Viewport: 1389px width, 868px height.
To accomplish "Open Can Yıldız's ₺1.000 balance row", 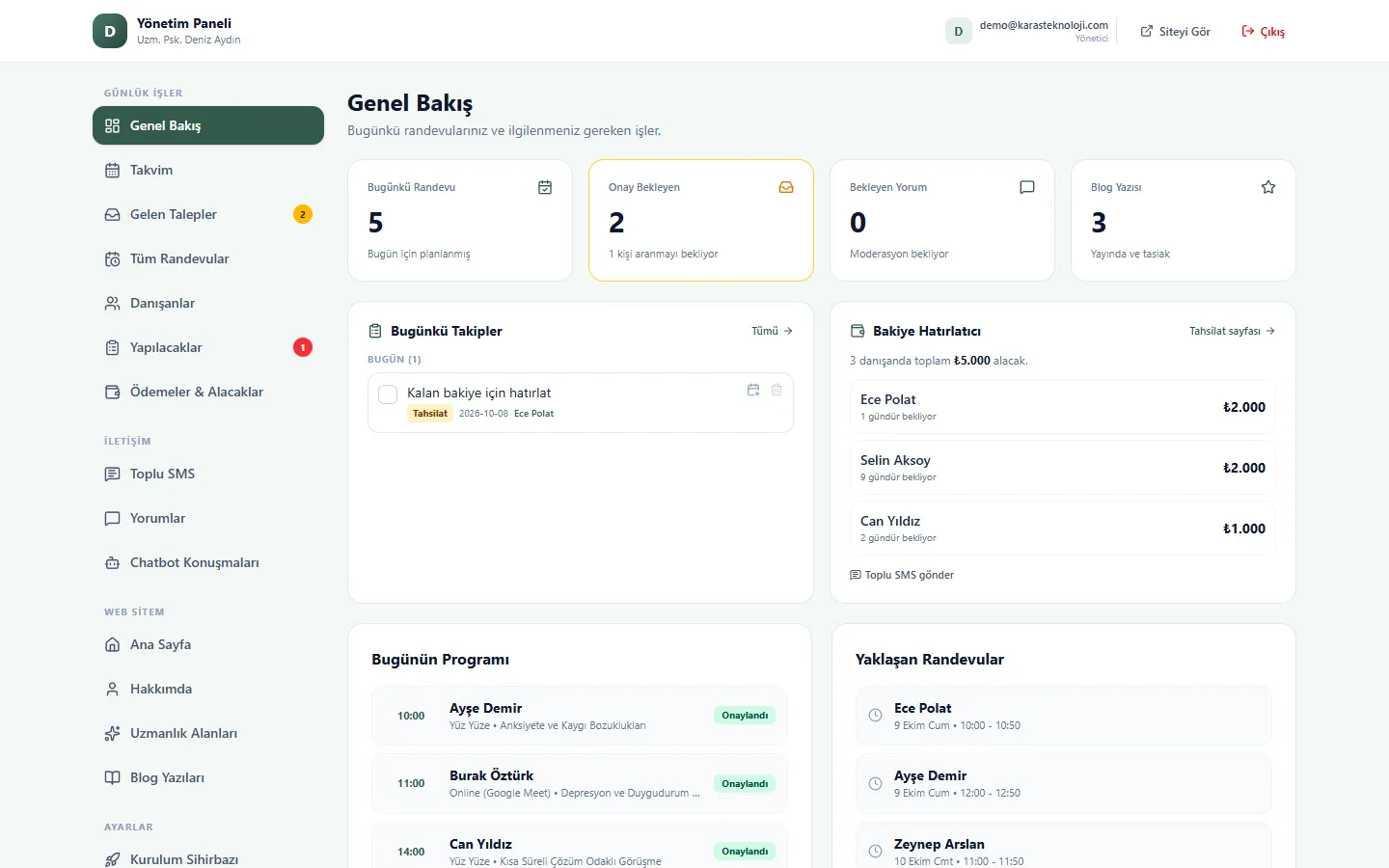I will pyautogui.click(x=1062, y=529).
